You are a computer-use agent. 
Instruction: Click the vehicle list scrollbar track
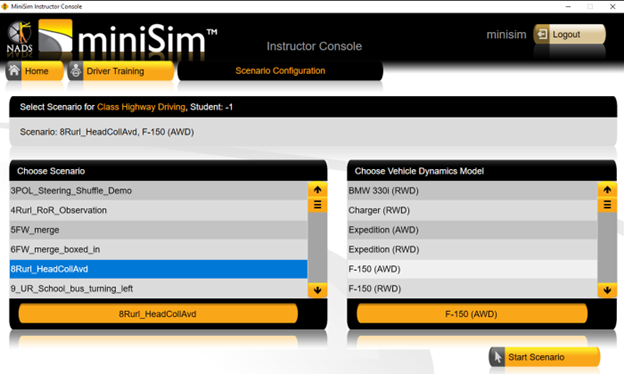click(607, 247)
